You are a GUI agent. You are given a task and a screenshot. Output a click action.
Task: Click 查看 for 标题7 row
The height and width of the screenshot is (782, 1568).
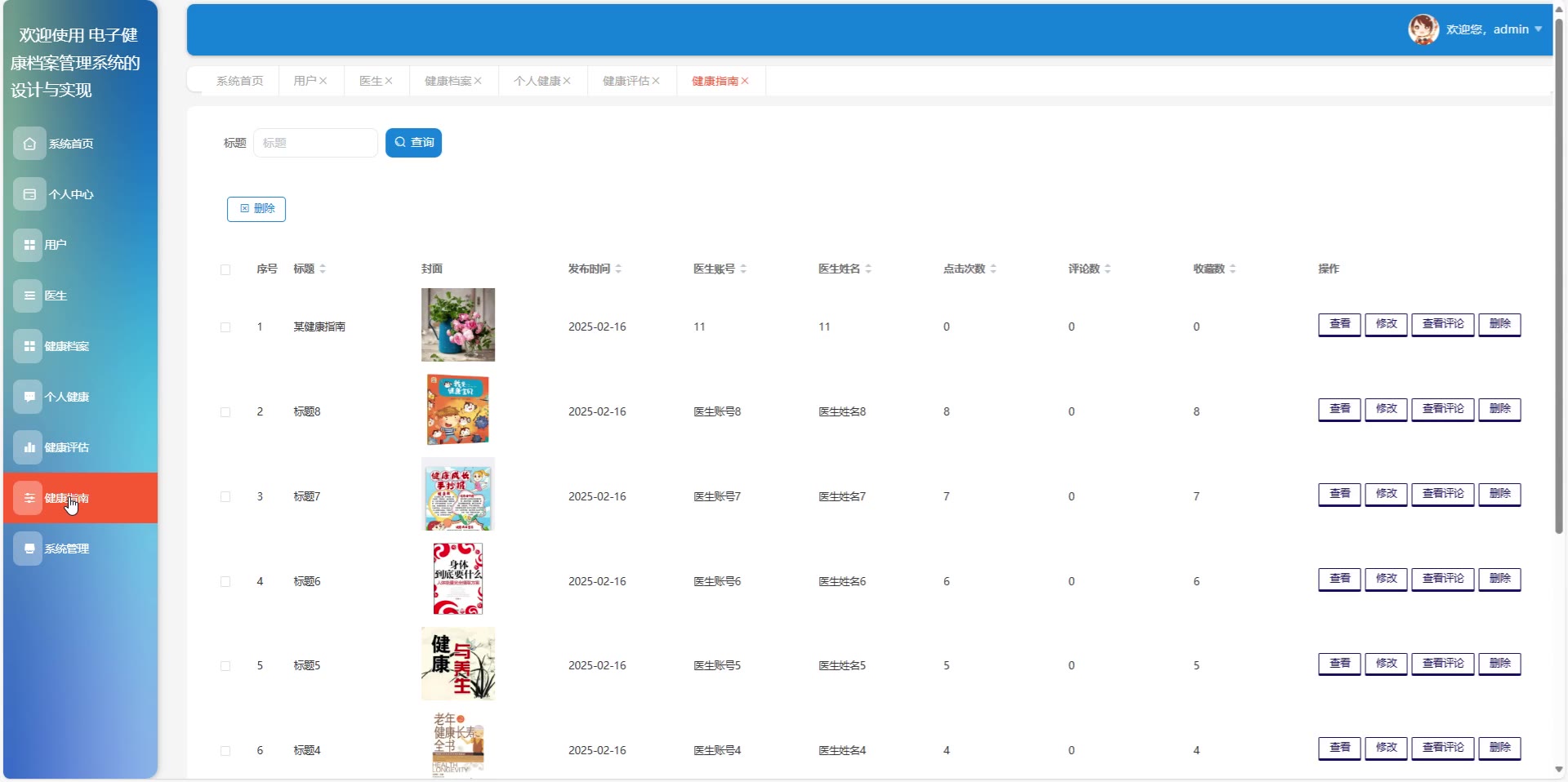[x=1339, y=494]
